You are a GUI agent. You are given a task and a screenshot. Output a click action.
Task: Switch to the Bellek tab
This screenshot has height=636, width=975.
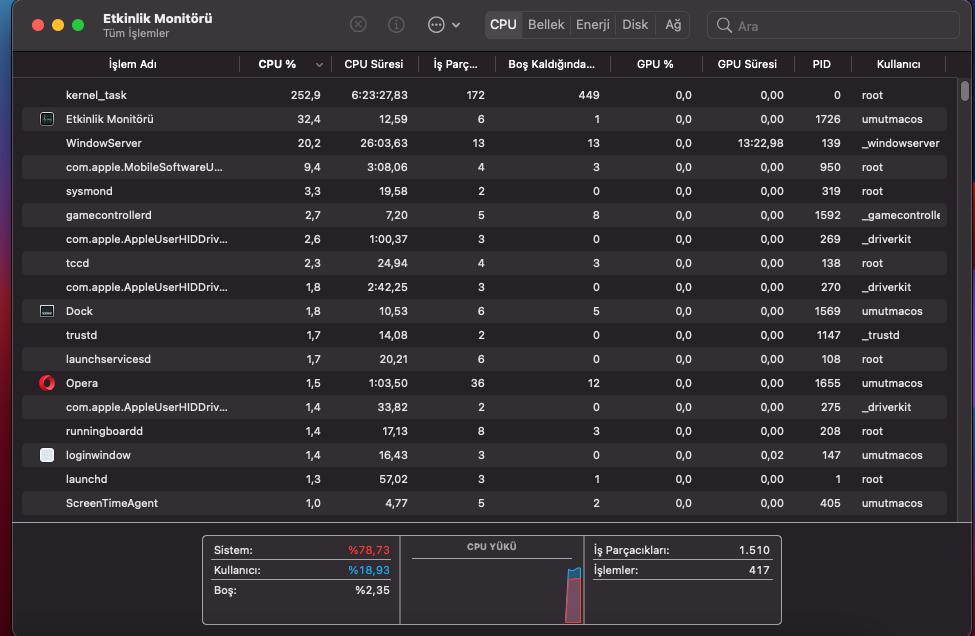[546, 25]
